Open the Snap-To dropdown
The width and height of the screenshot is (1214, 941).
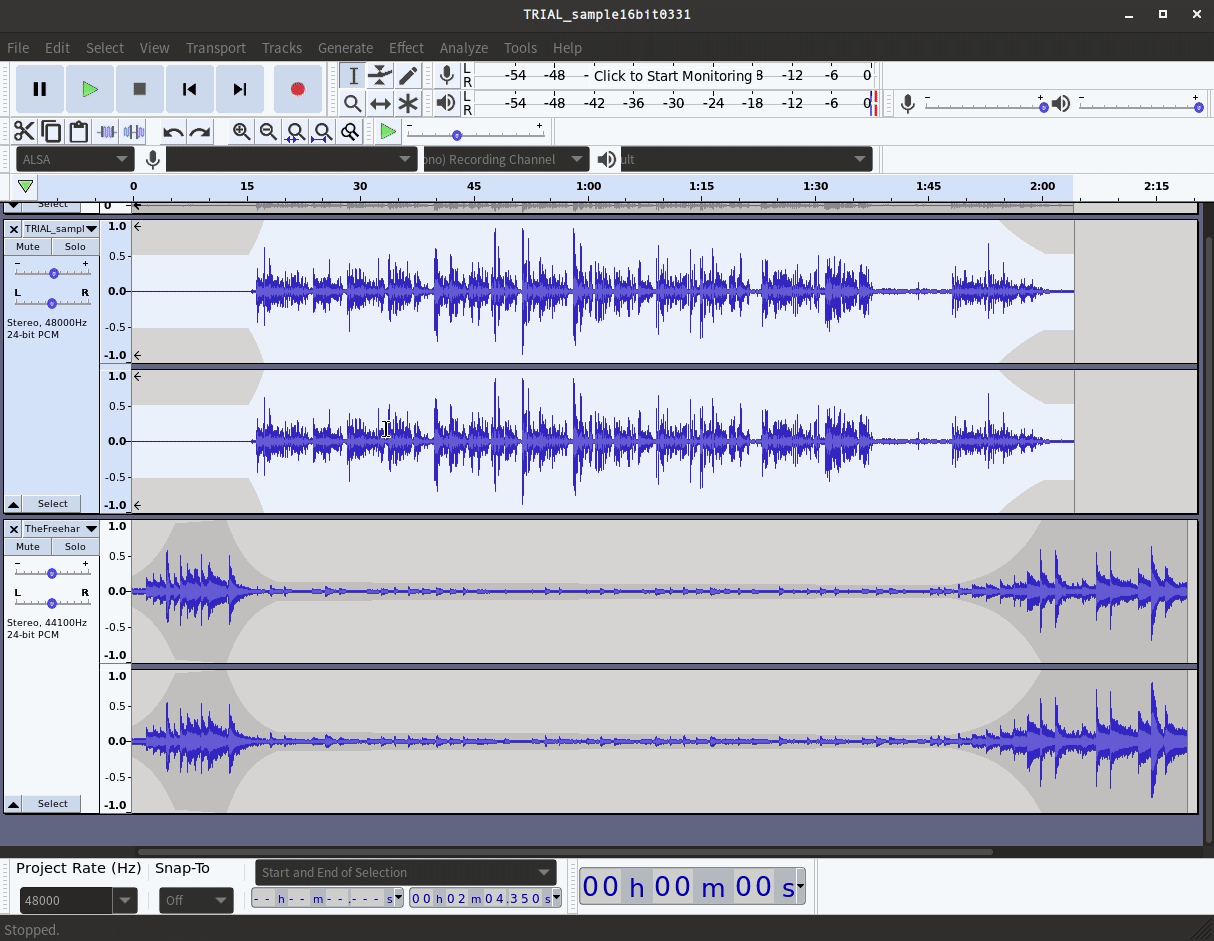point(196,900)
